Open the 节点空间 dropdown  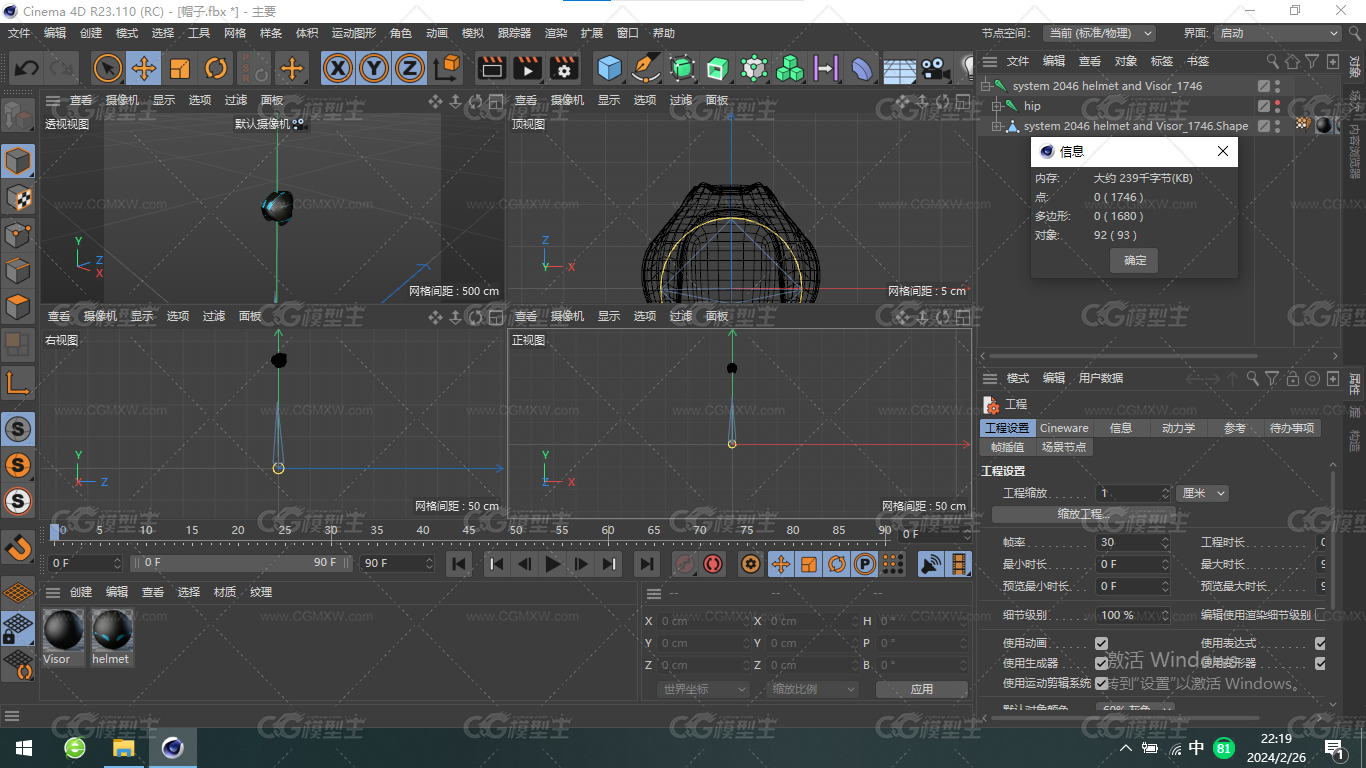click(x=1099, y=33)
